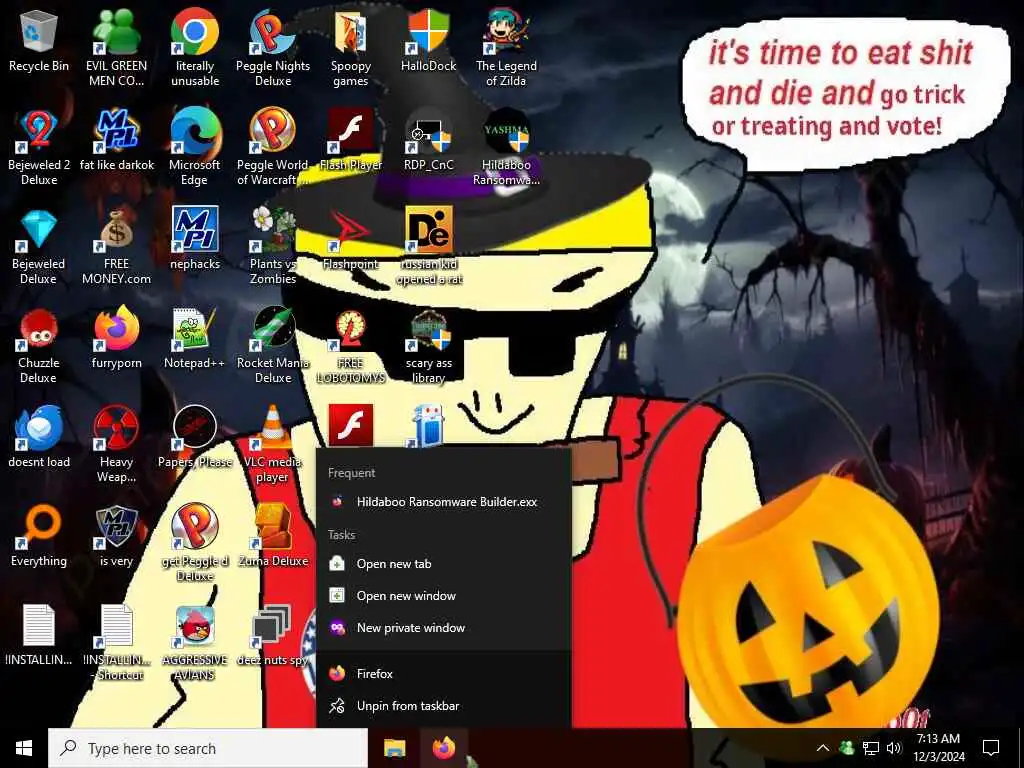This screenshot has width=1024, height=768.
Task: Choose 'Open new tab' in jump list
Action: 444,564
